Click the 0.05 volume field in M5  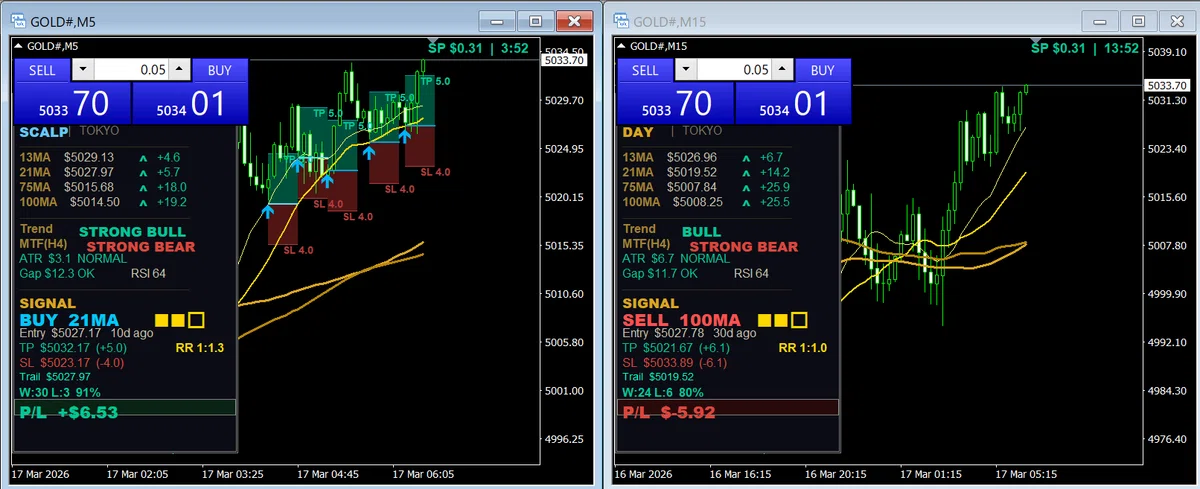(131, 70)
